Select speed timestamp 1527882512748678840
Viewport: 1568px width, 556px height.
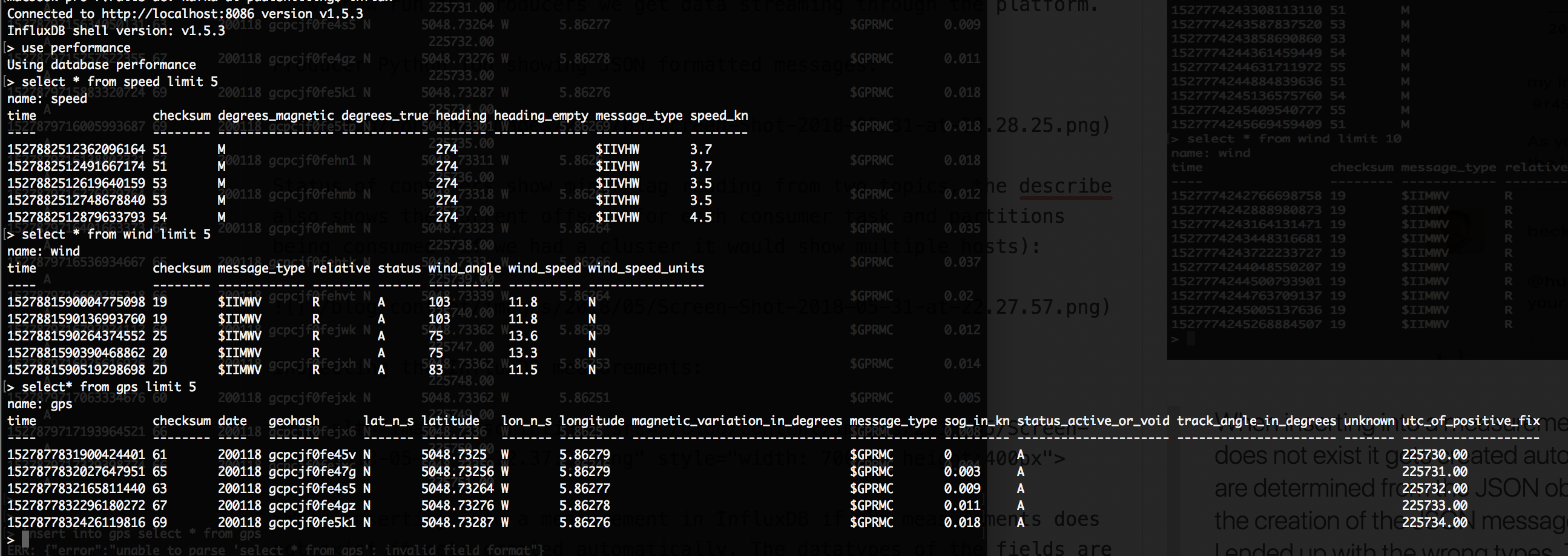(76, 200)
